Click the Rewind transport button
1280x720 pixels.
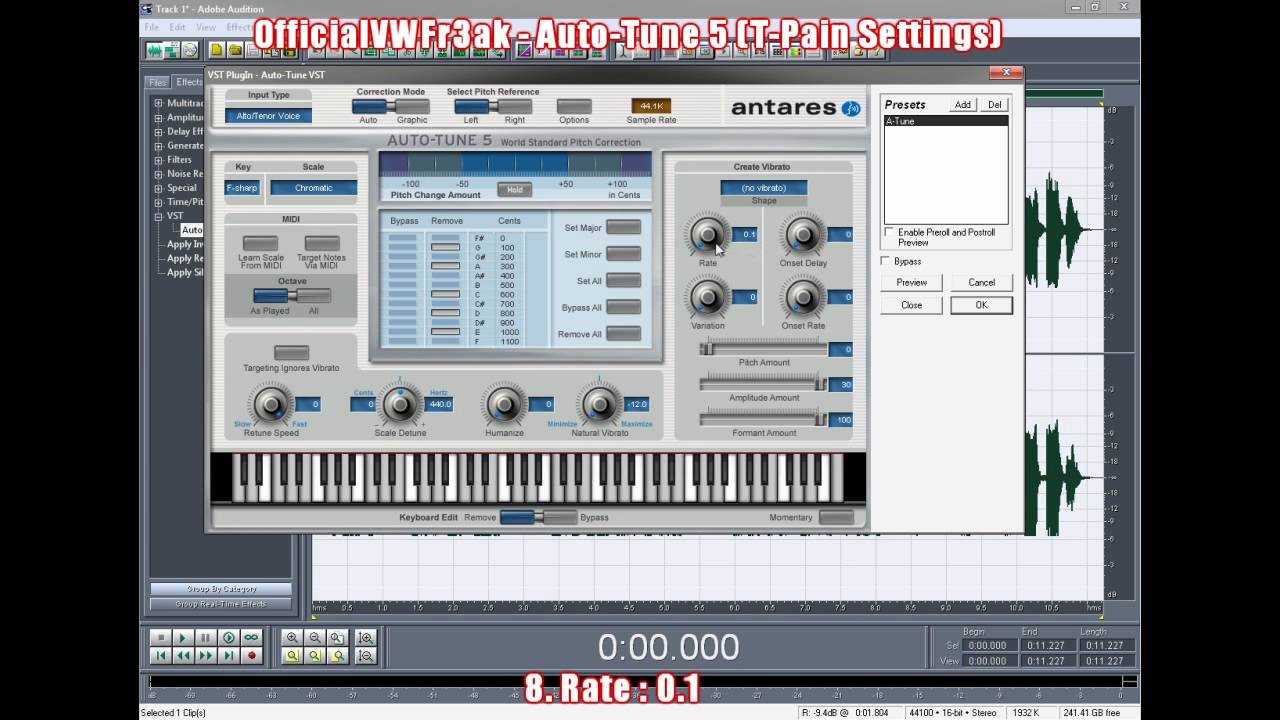(183, 656)
